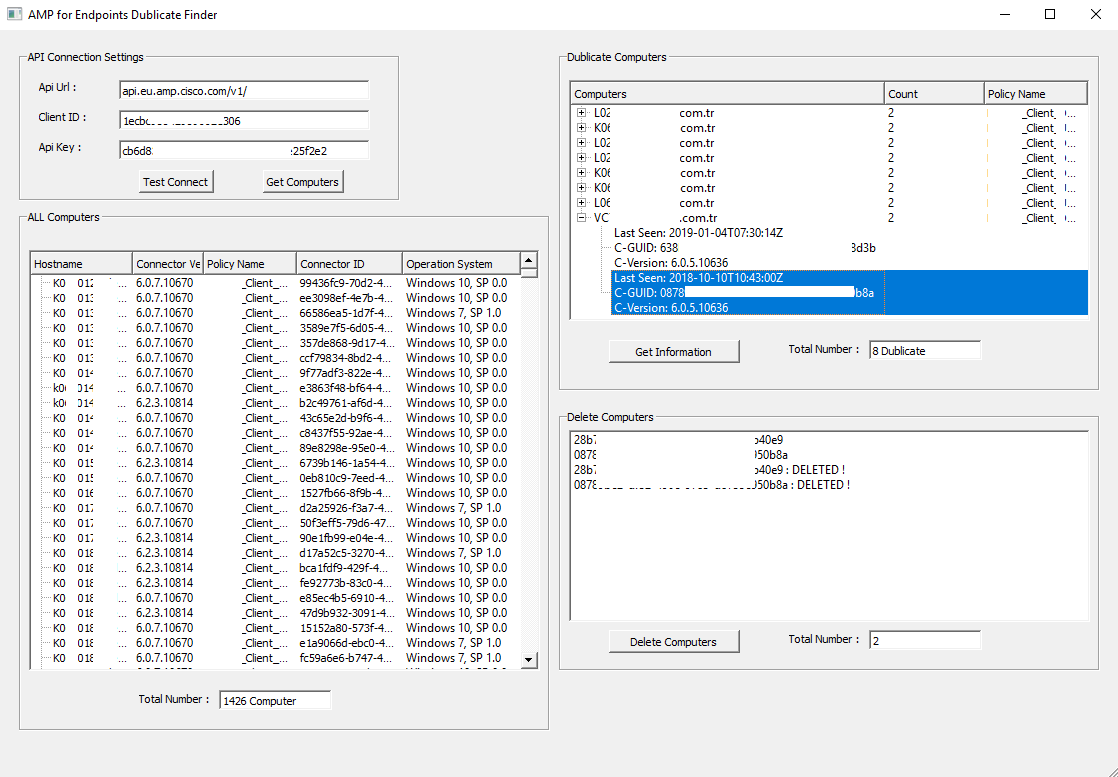Select the row with Connector ID ccf79834-8bd2-4...
This screenshot has width=1118, height=777.
click(x=275, y=358)
